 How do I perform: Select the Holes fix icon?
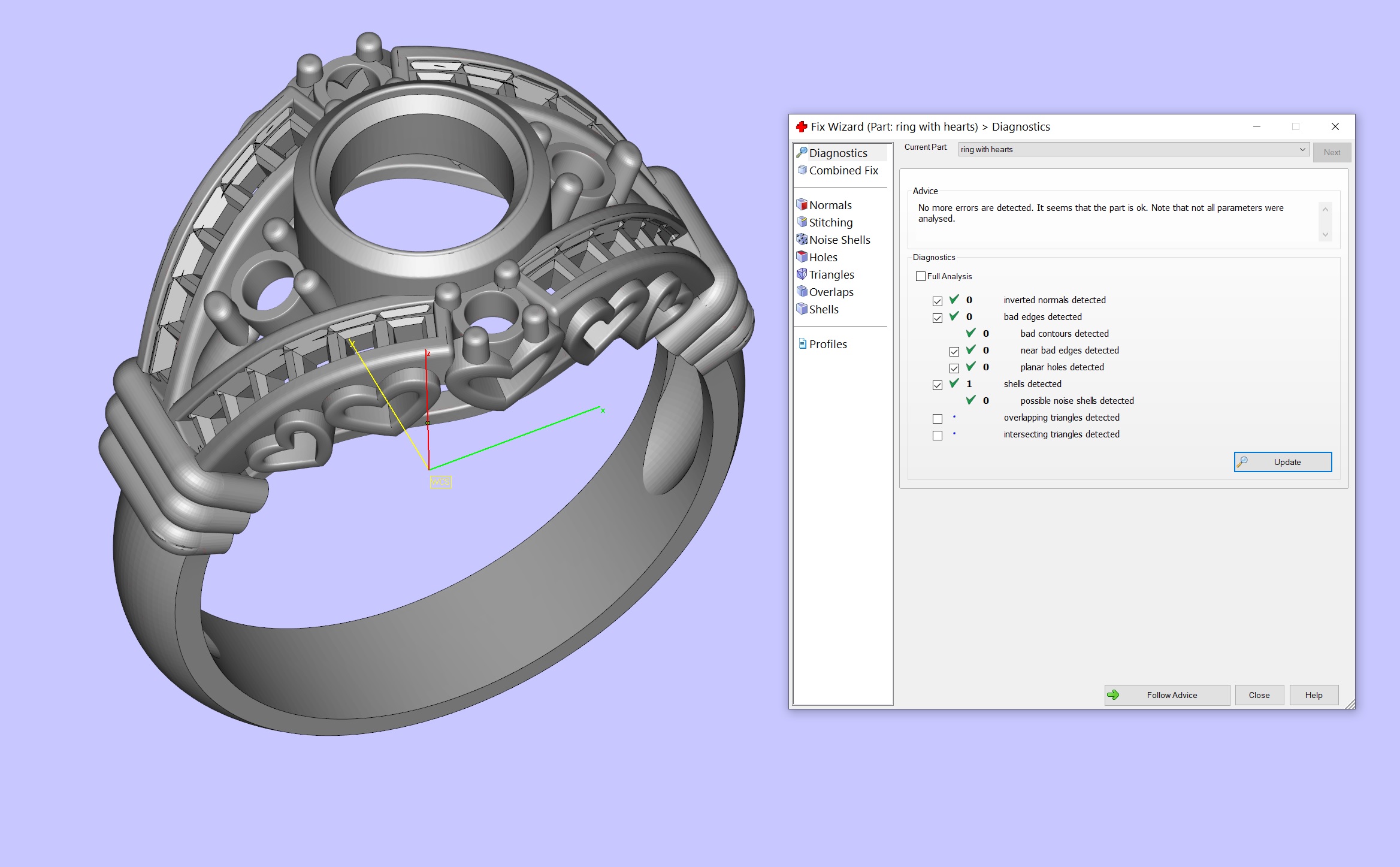802,257
